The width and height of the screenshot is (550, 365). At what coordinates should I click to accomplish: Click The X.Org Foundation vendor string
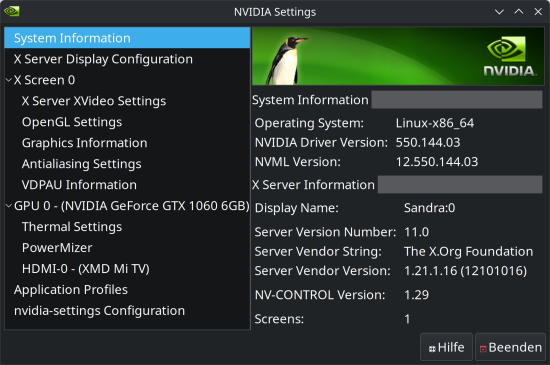pyautogui.click(x=468, y=251)
